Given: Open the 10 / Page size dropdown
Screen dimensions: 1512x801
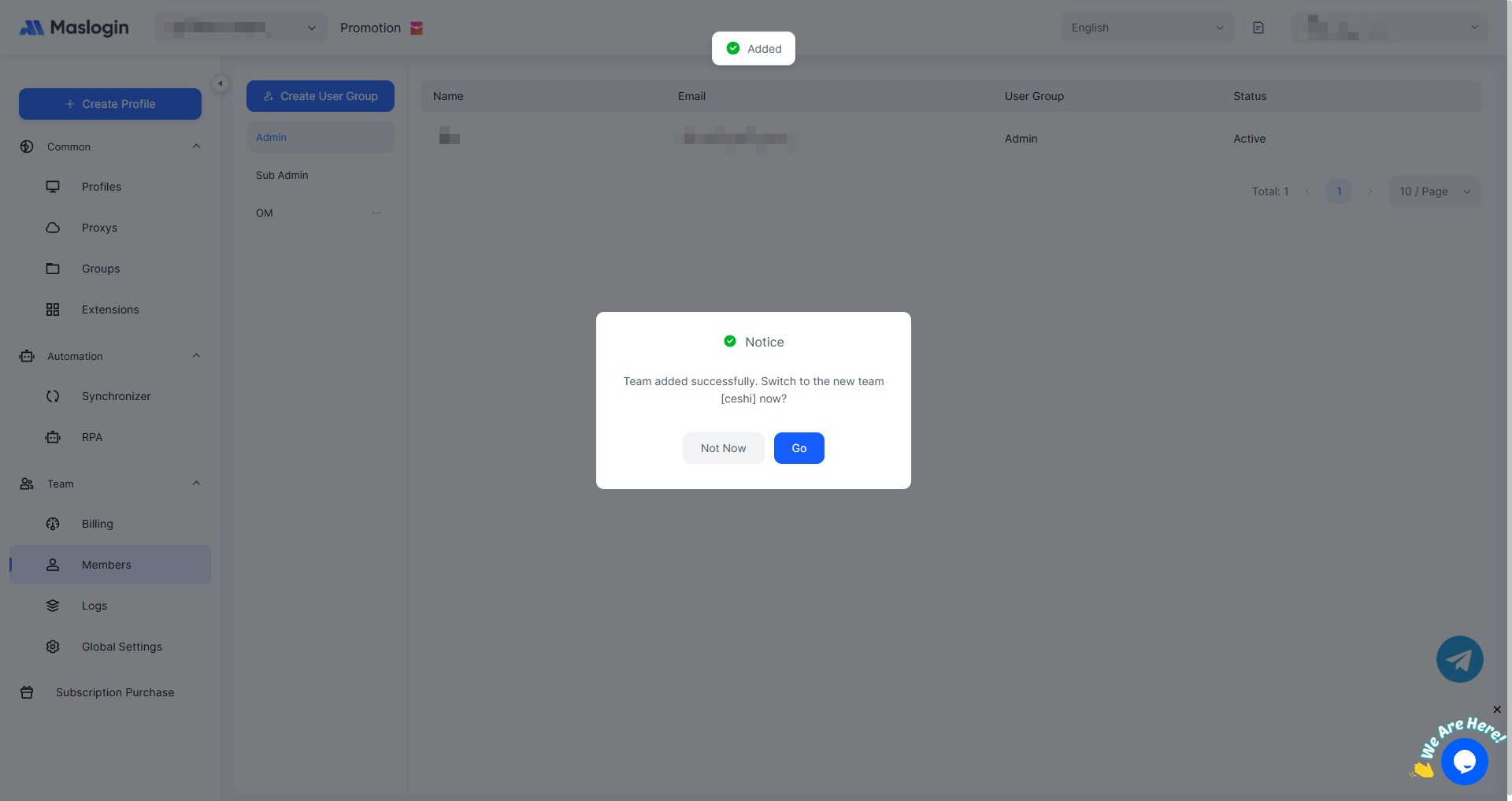Looking at the screenshot, I should (1434, 191).
